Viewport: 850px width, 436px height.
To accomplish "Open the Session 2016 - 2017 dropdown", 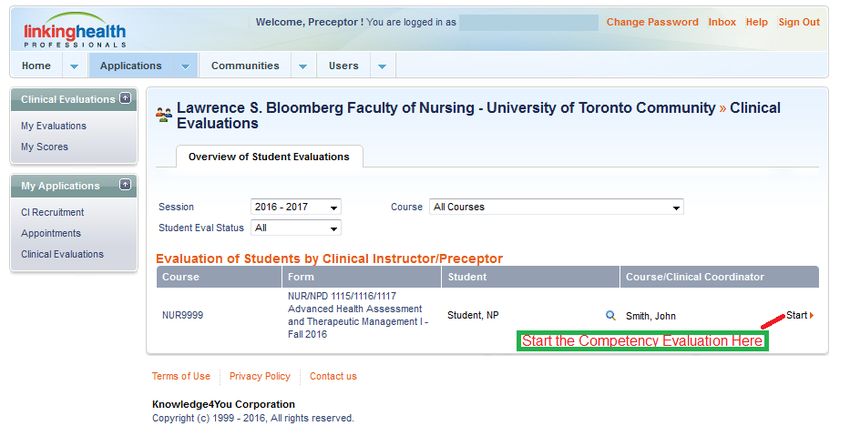I will [x=296, y=207].
